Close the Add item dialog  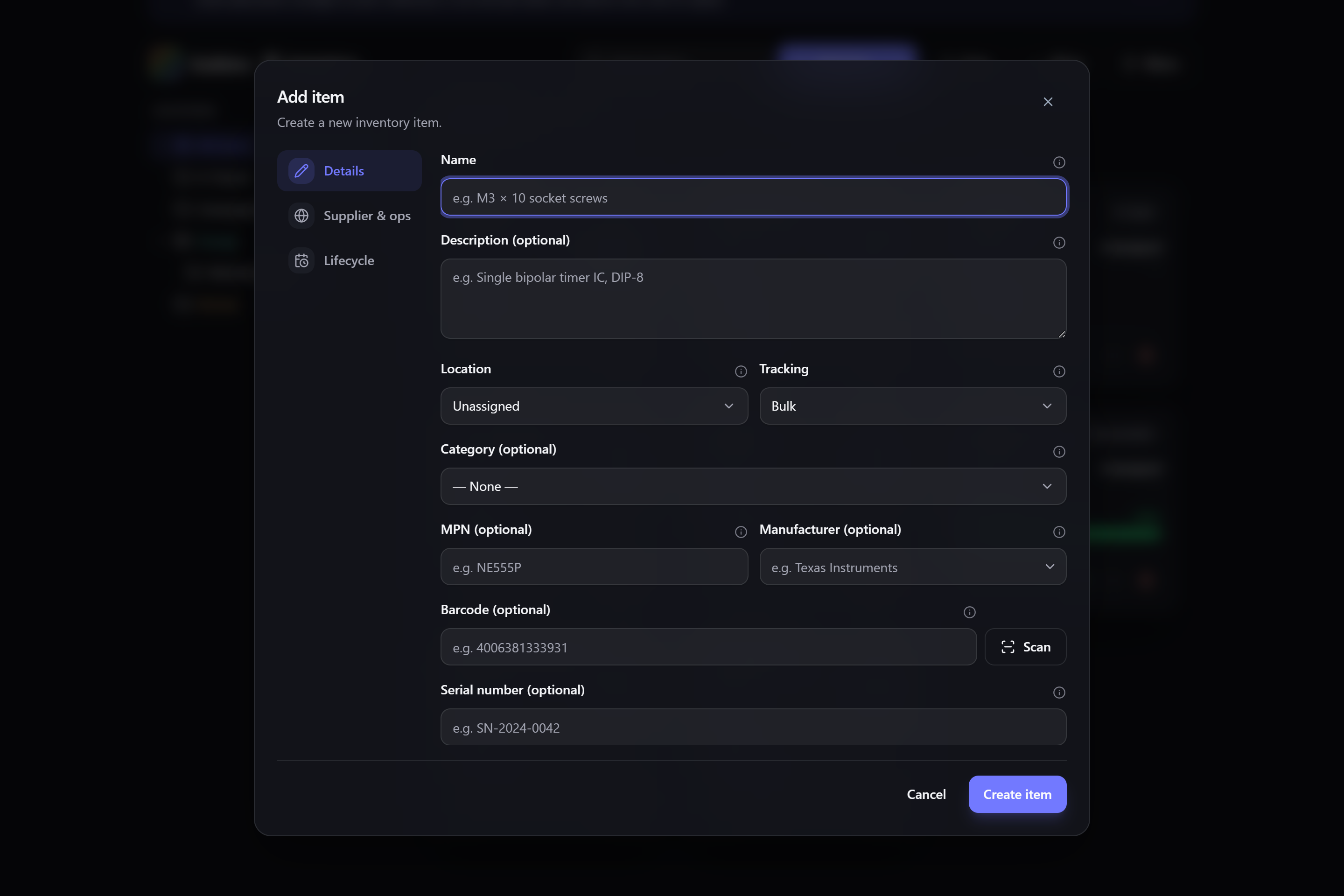coord(1047,102)
